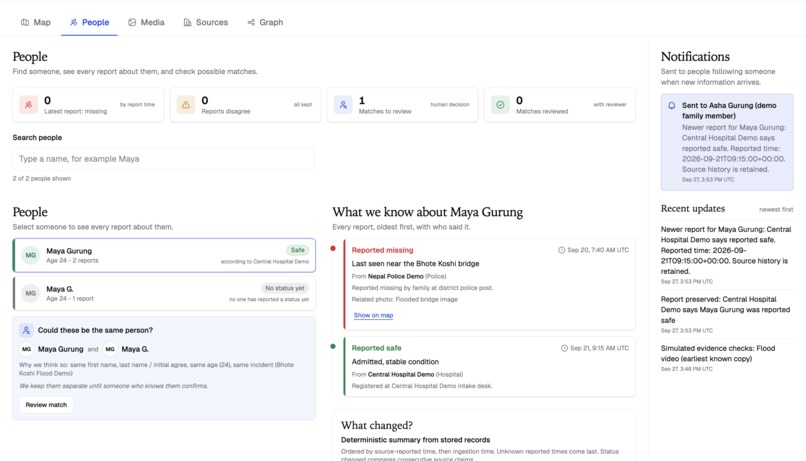Click the Map tab icon

[x=25, y=22]
